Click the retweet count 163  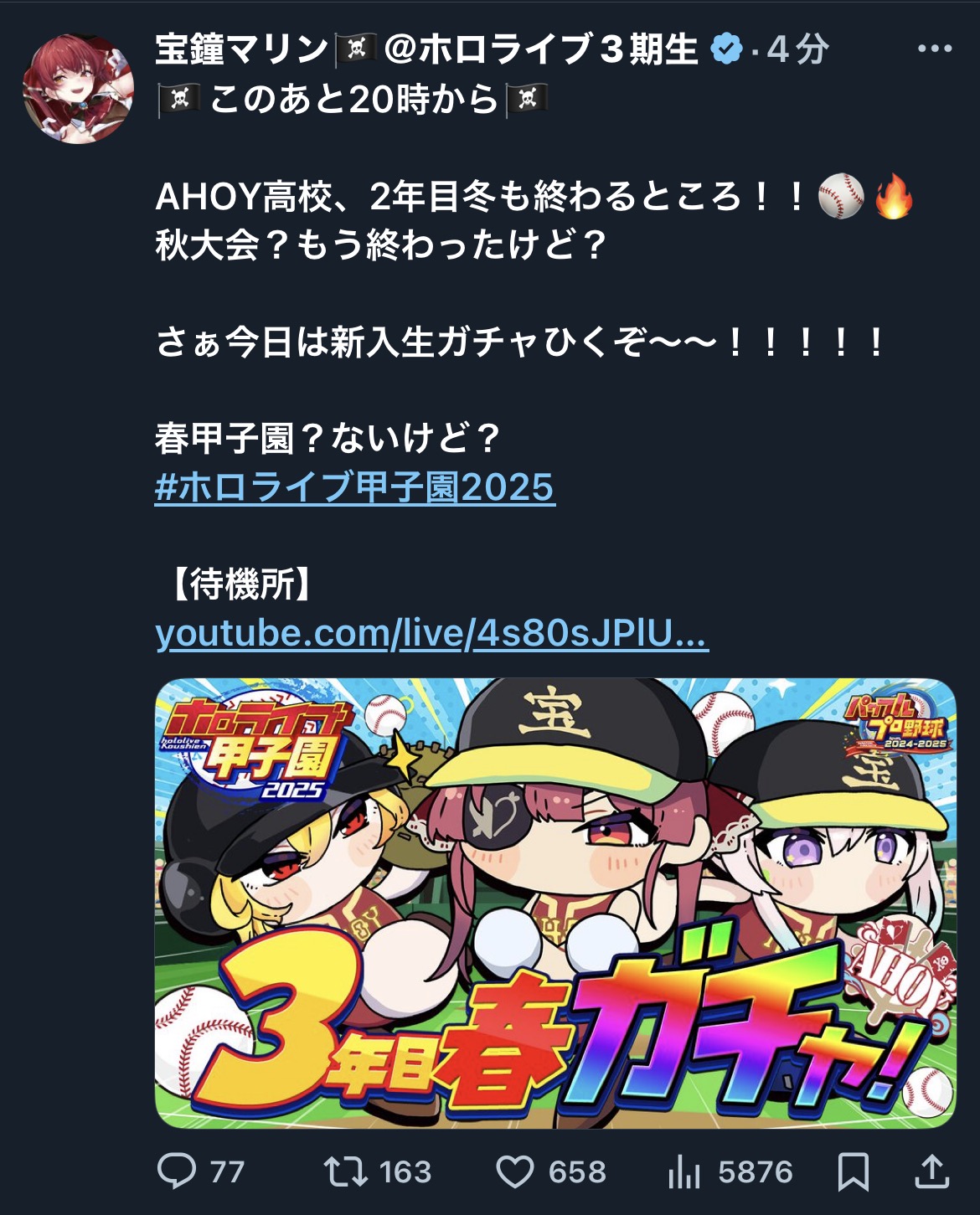[x=405, y=1172]
